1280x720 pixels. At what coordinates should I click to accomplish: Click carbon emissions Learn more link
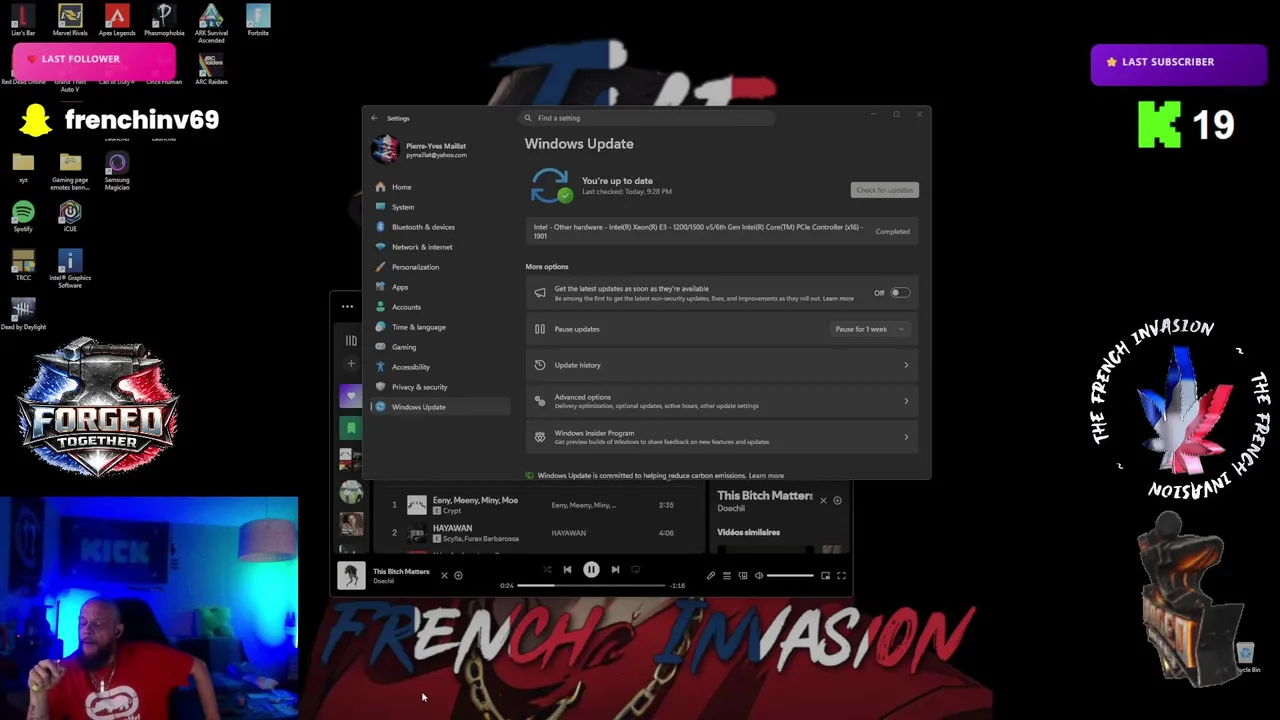(x=766, y=476)
